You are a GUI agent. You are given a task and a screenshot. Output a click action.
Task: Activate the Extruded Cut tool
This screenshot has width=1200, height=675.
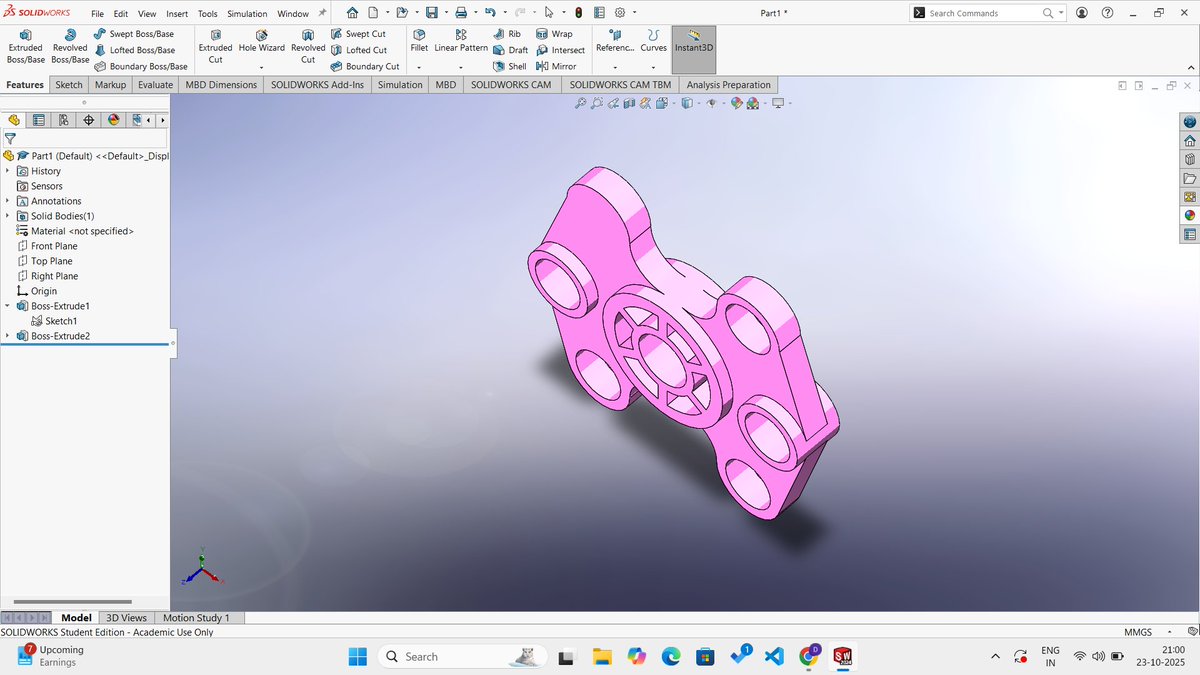point(215,47)
